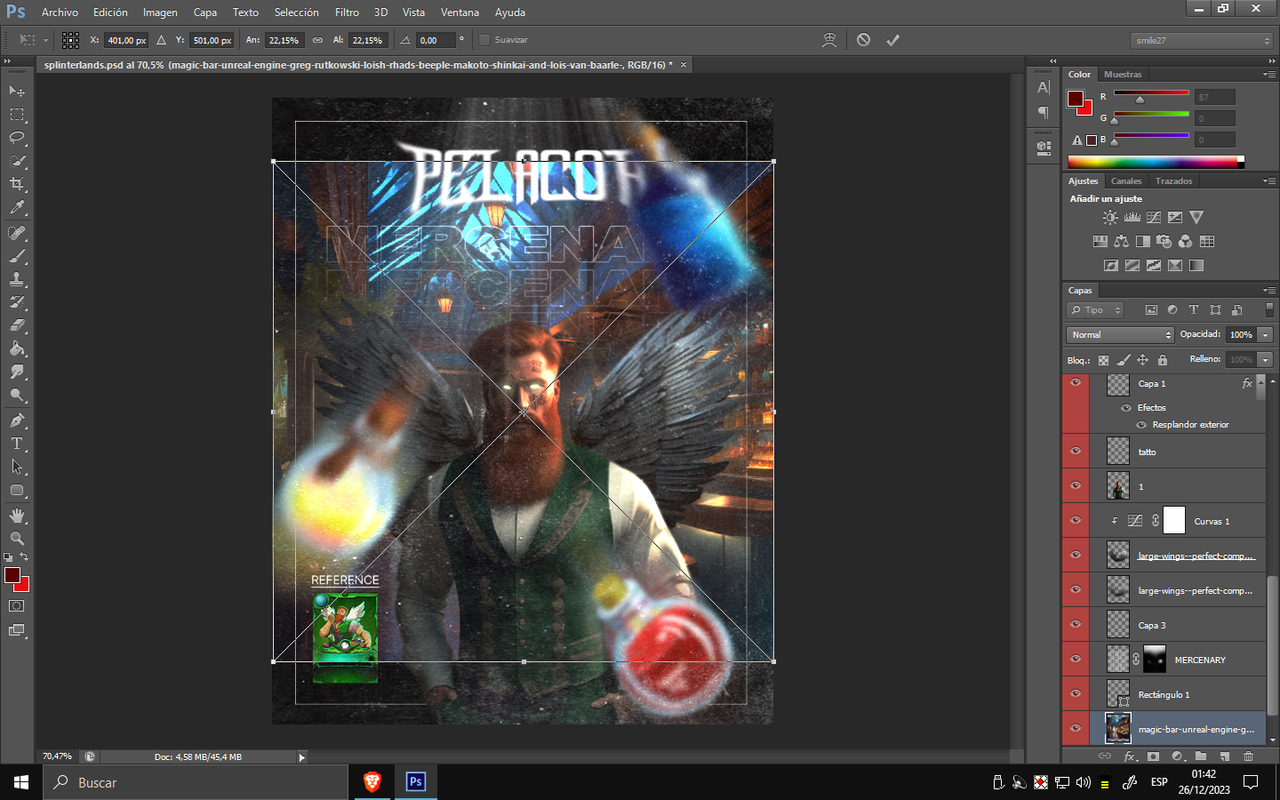Open the Selección menu

point(296,12)
